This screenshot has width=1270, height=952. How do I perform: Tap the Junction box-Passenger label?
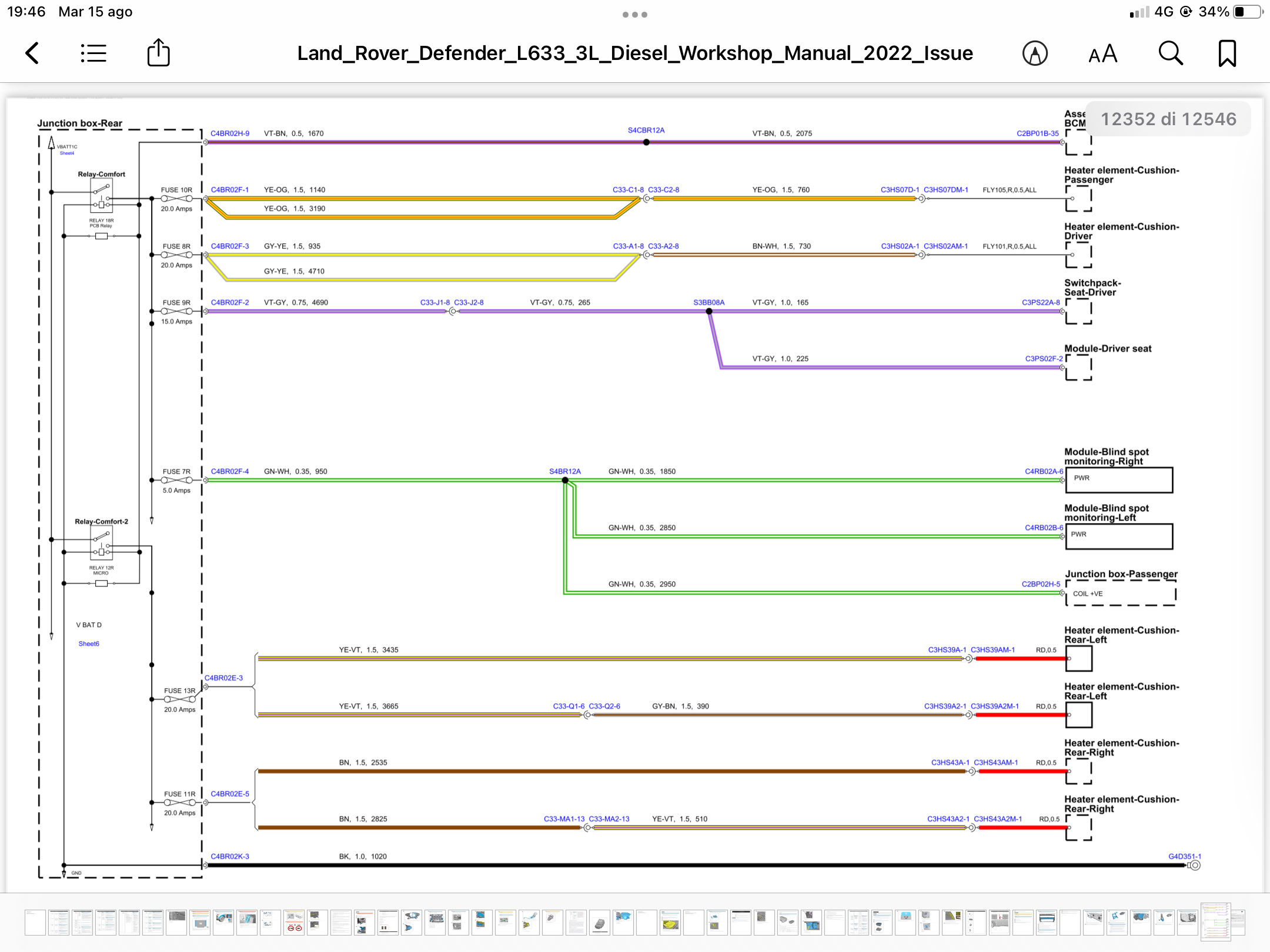(1121, 574)
